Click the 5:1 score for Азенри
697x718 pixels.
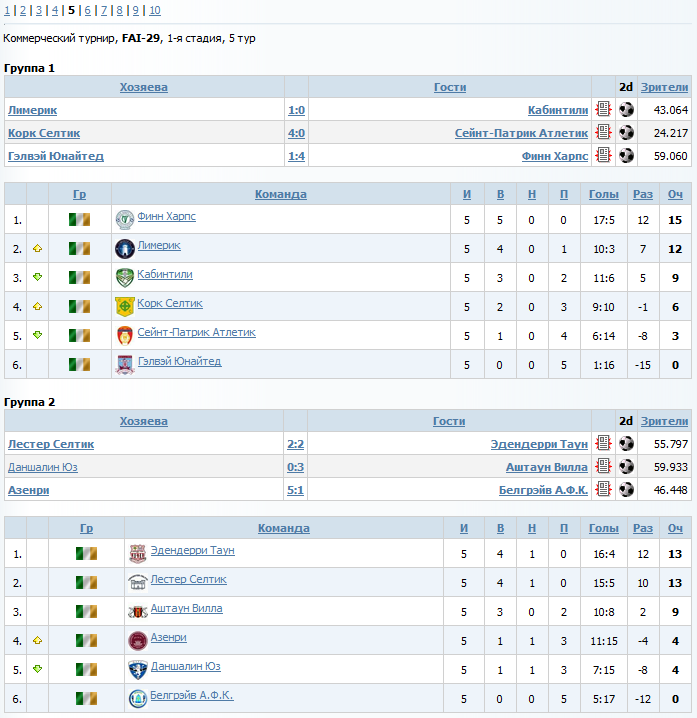[295, 490]
